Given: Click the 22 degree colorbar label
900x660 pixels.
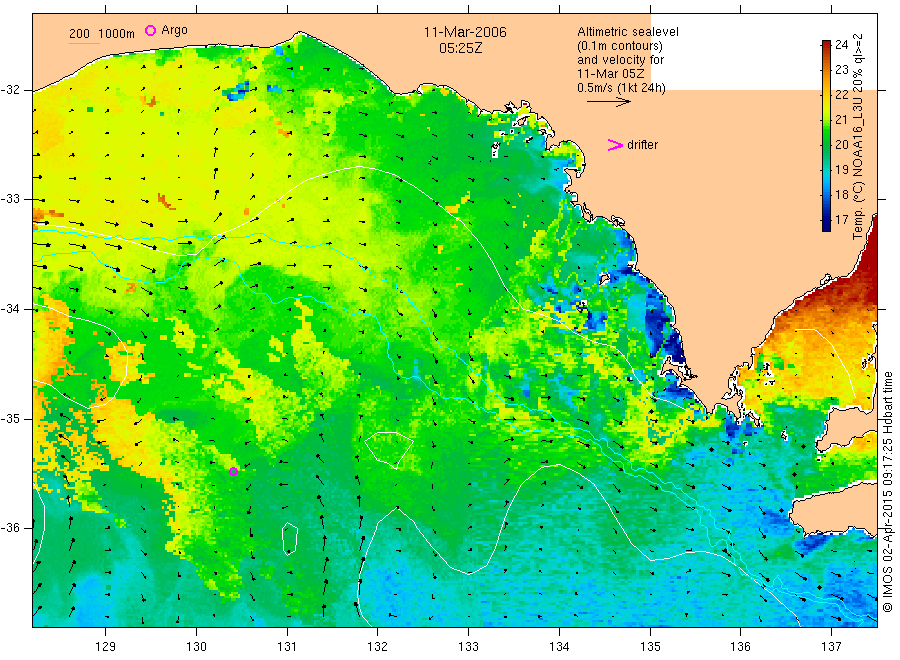Looking at the screenshot, I should click(x=841, y=95).
